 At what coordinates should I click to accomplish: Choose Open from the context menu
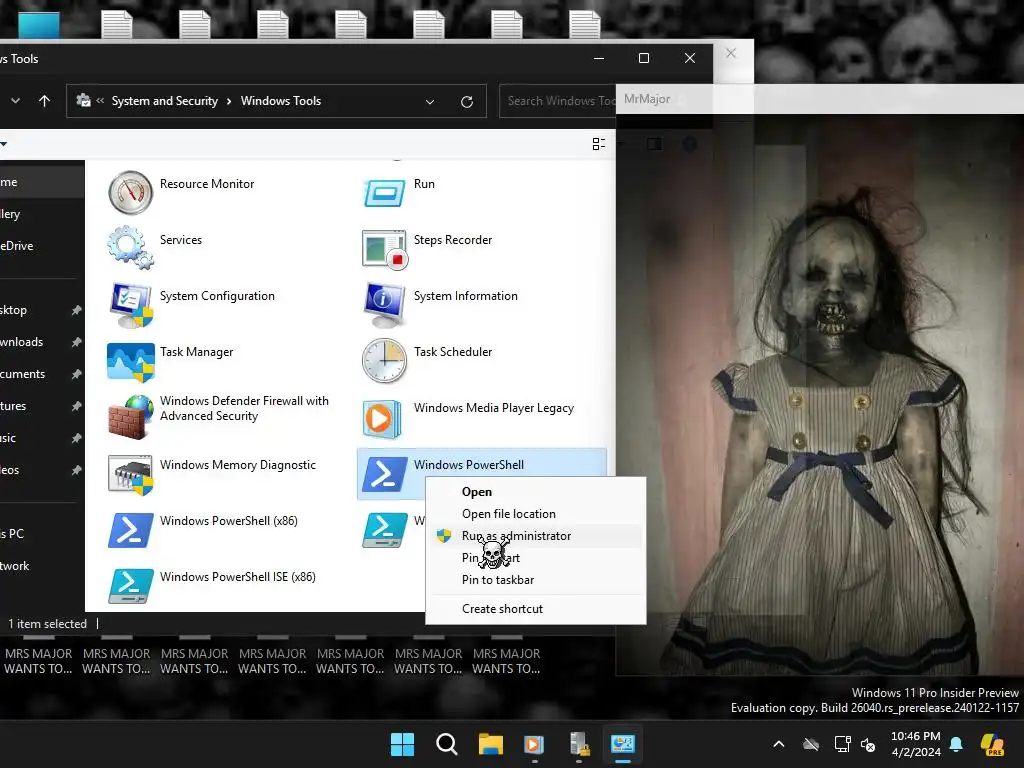click(536, 492)
